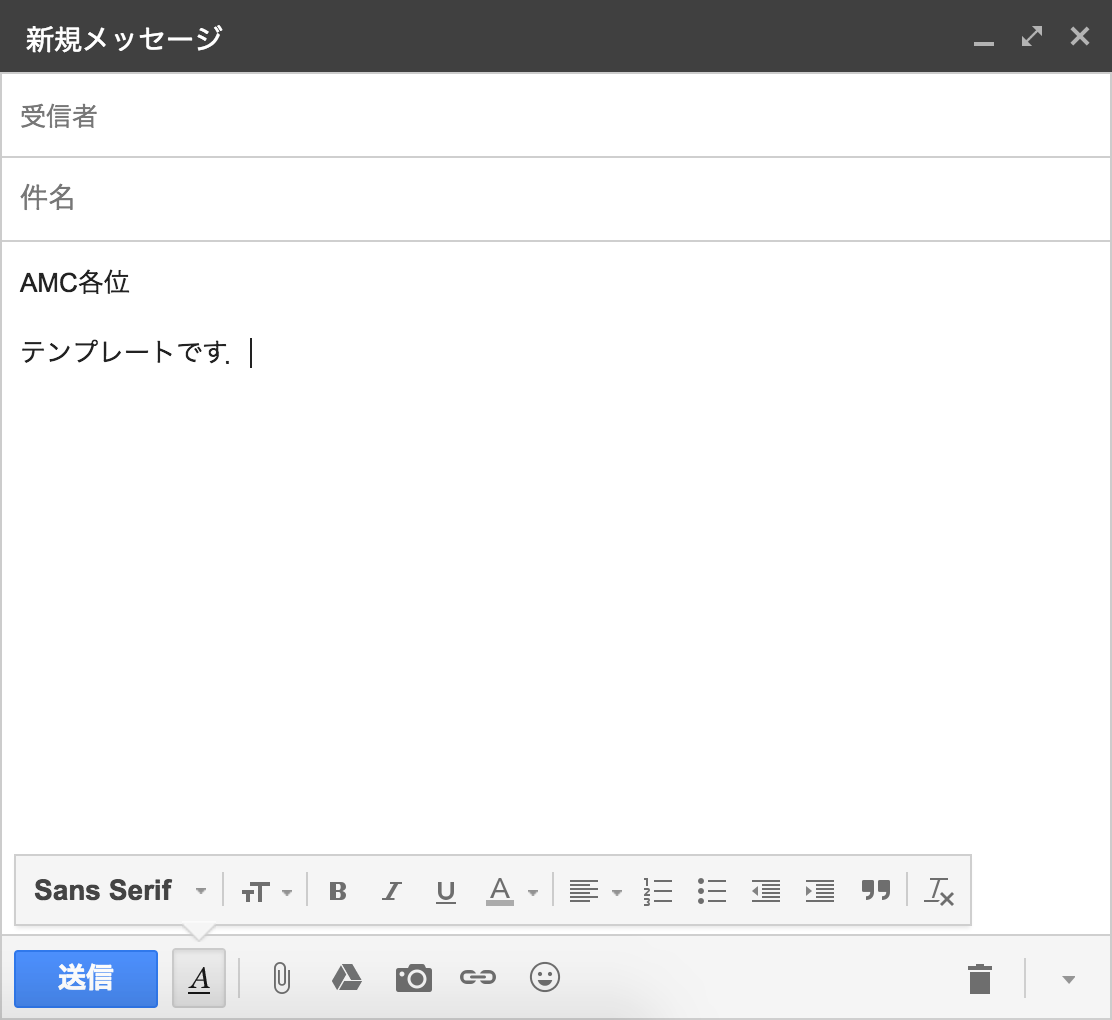Click the 件名 subject field

(x=555, y=198)
